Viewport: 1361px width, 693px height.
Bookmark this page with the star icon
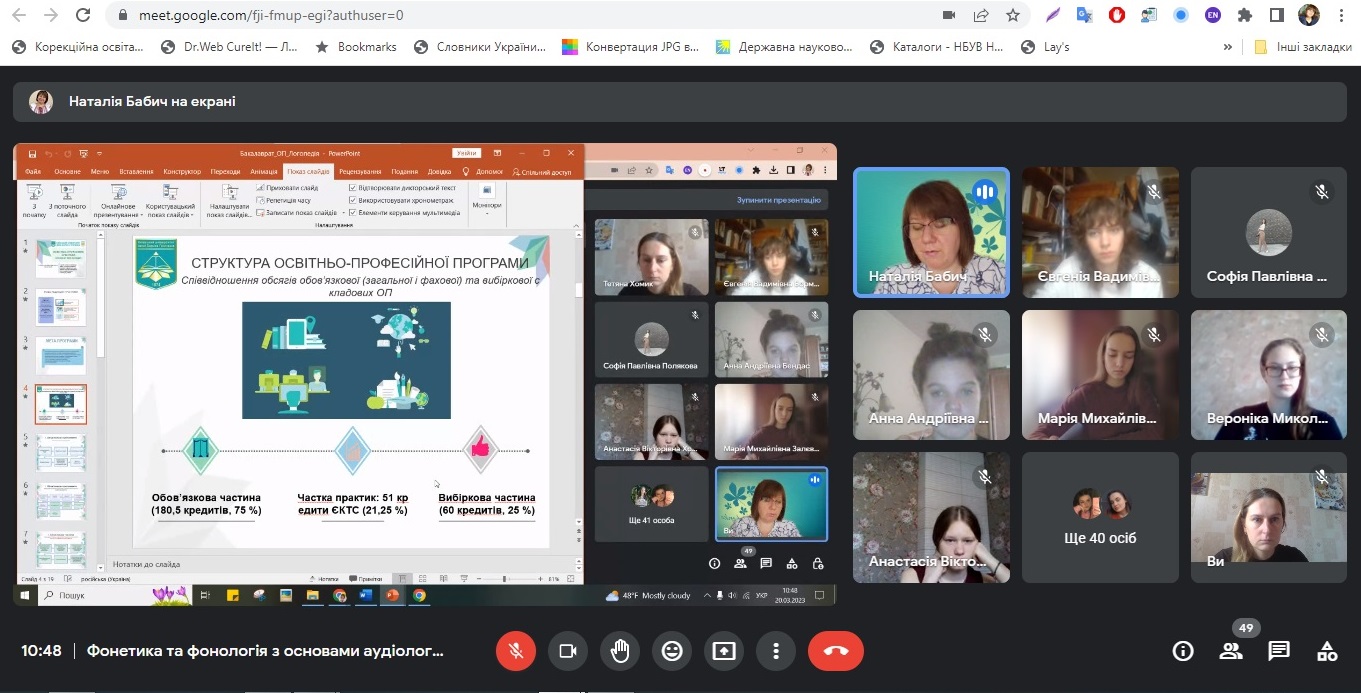pyautogui.click(x=1013, y=15)
